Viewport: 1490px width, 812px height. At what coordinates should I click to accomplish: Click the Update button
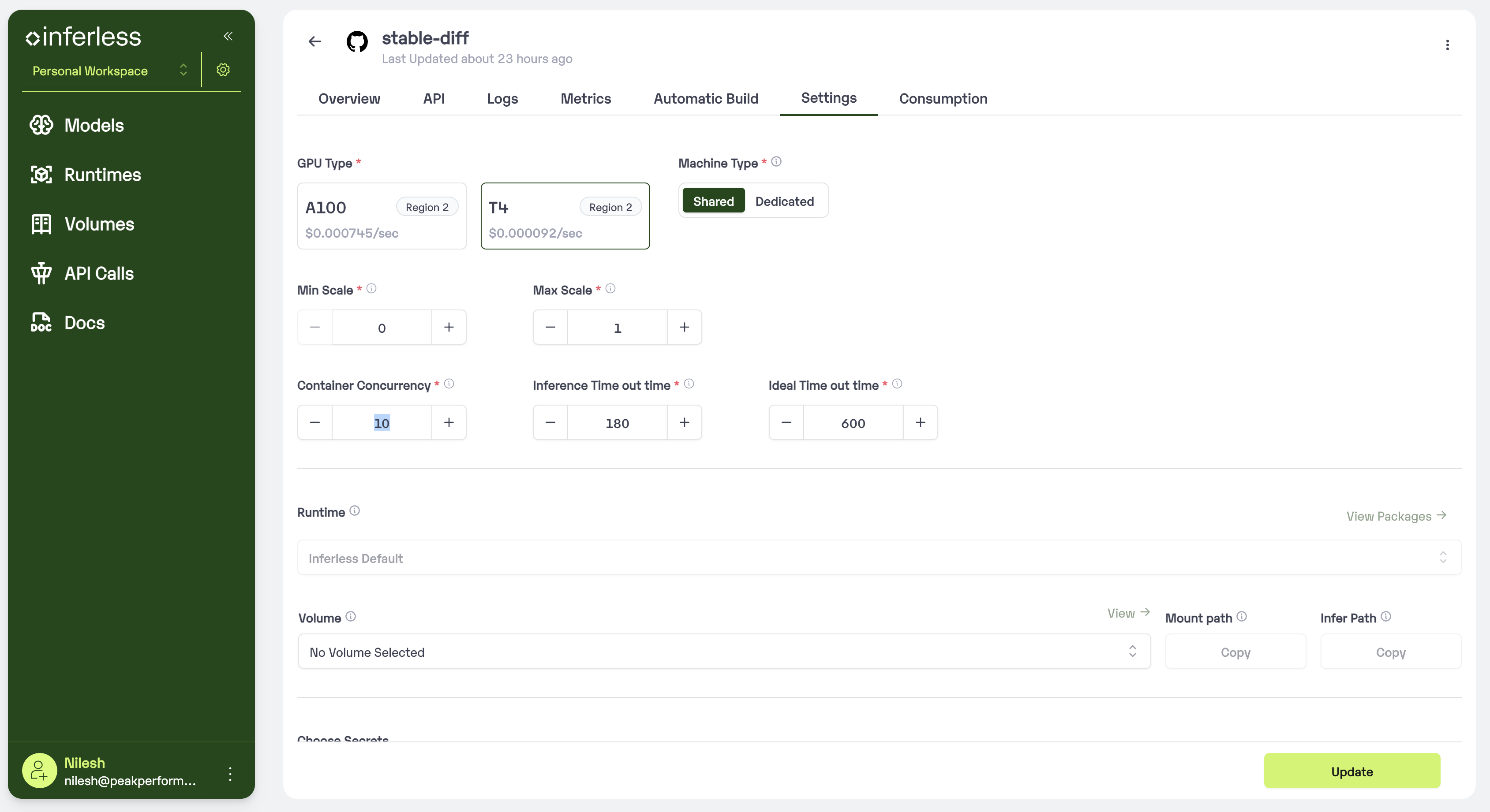(1351, 771)
